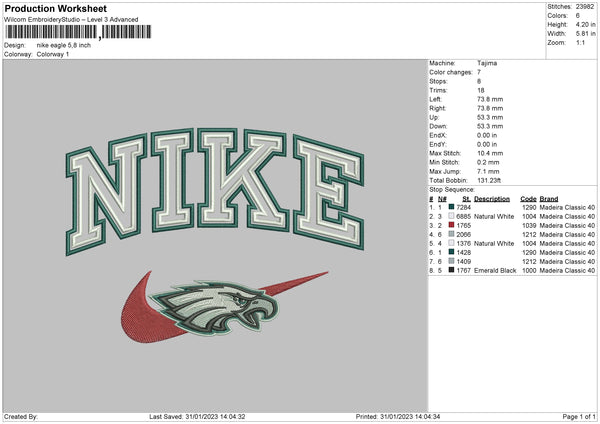Click the black swatch beside 1767
The image size is (600, 424).
[452, 270]
